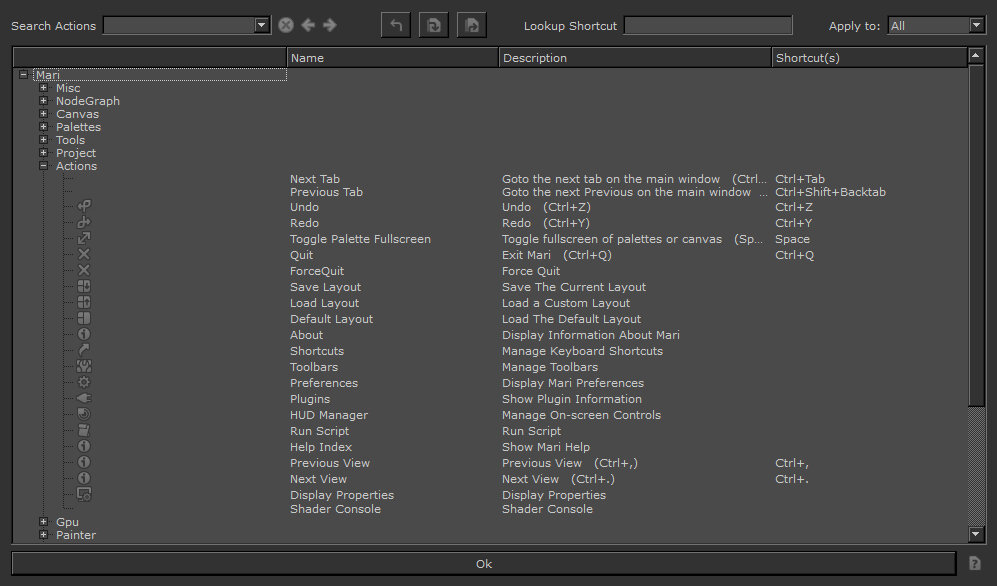997x586 pixels.
Task: Click the Description column header
Action: 634,58
